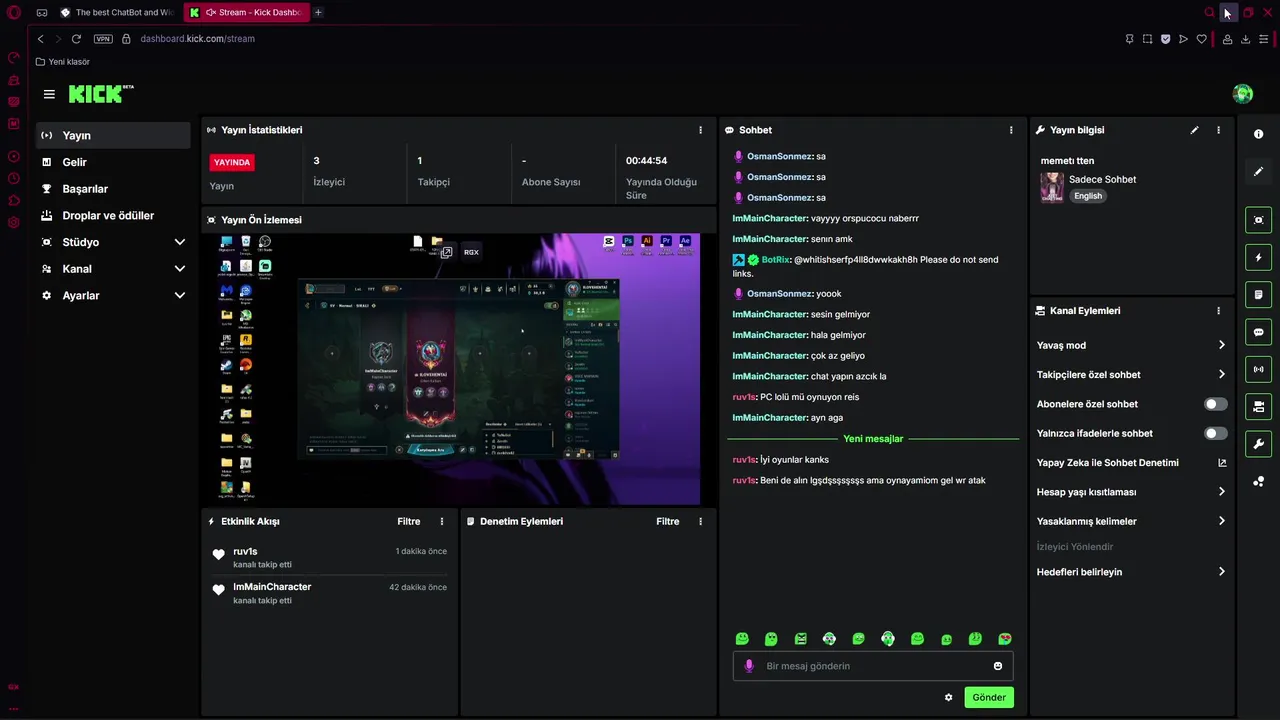The image size is (1280, 720).
Task: Toggle broadcast stats widget icon in right toolbar
Action: pyautogui.click(x=1258, y=369)
